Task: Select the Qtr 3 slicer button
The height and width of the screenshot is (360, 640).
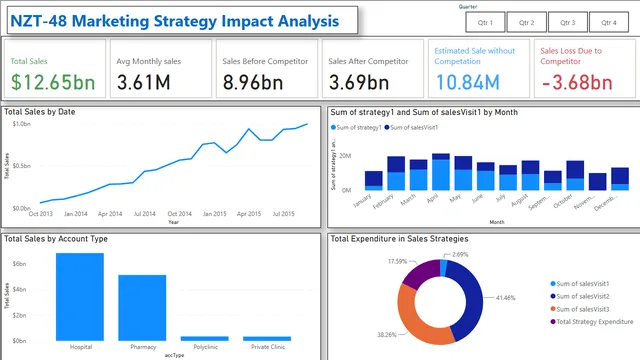Action: pyautogui.click(x=568, y=22)
